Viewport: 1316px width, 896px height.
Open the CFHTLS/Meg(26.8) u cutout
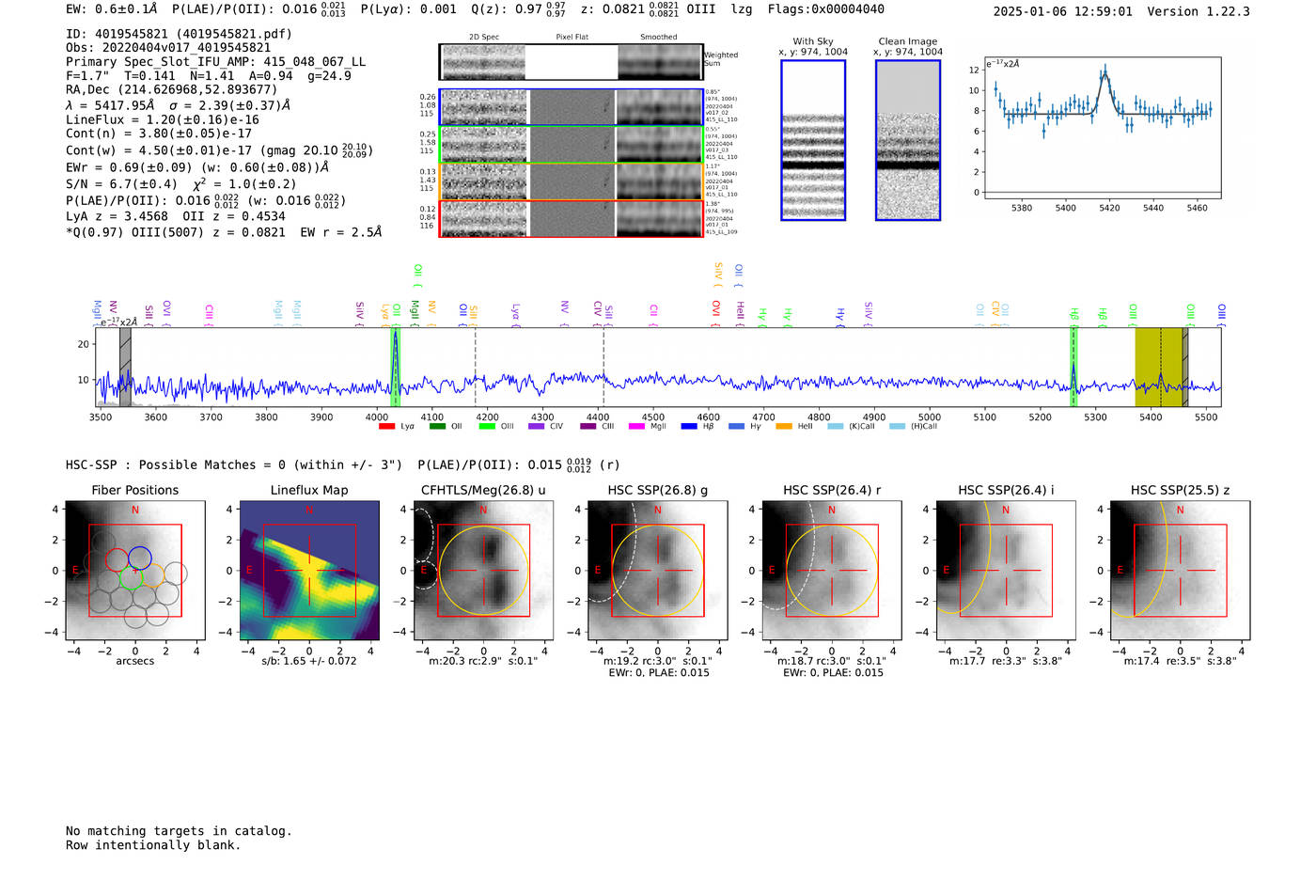pyautogui.click(x=483, y=571)
